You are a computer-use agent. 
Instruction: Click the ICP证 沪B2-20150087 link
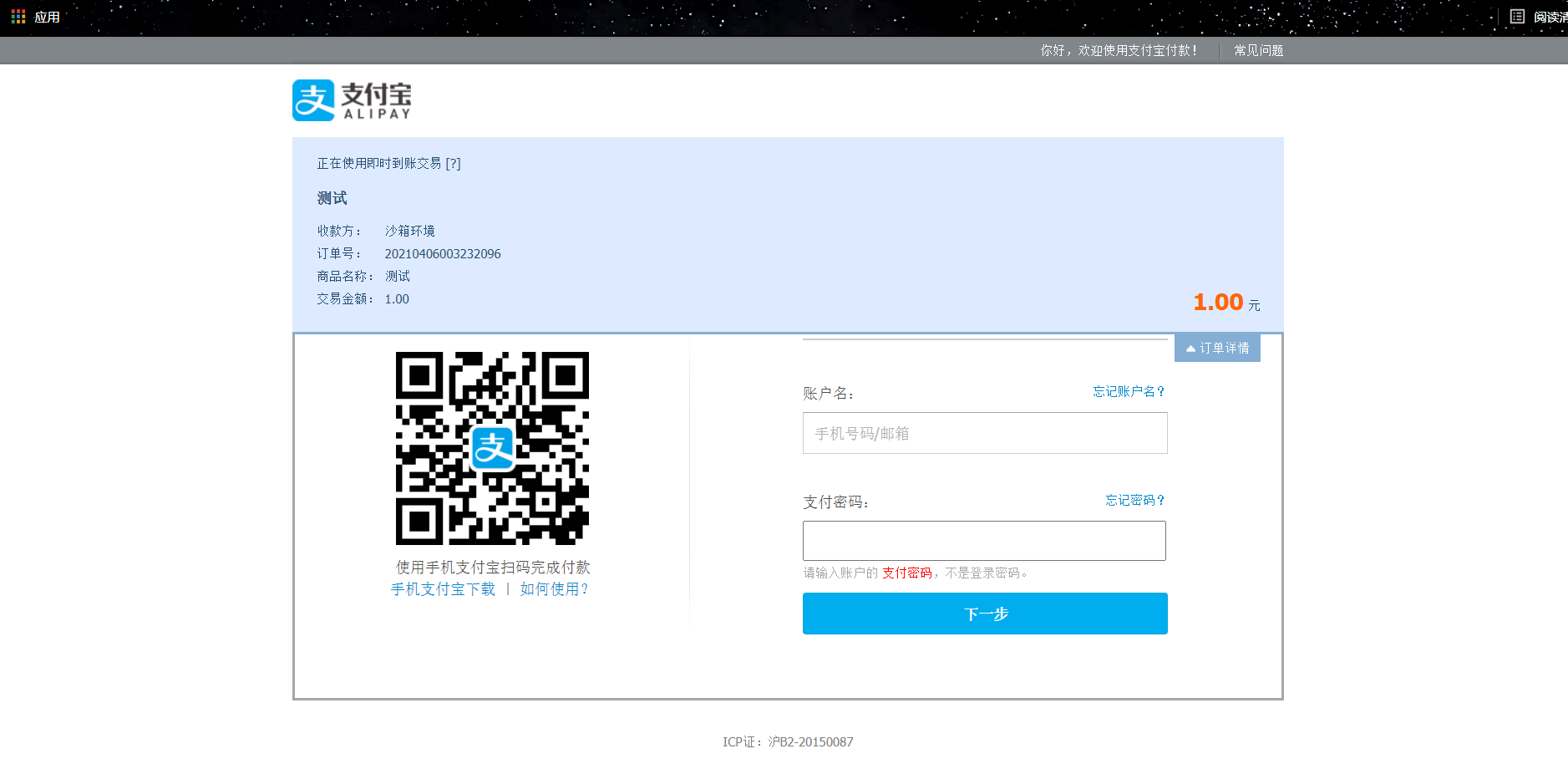coord(789,741)
